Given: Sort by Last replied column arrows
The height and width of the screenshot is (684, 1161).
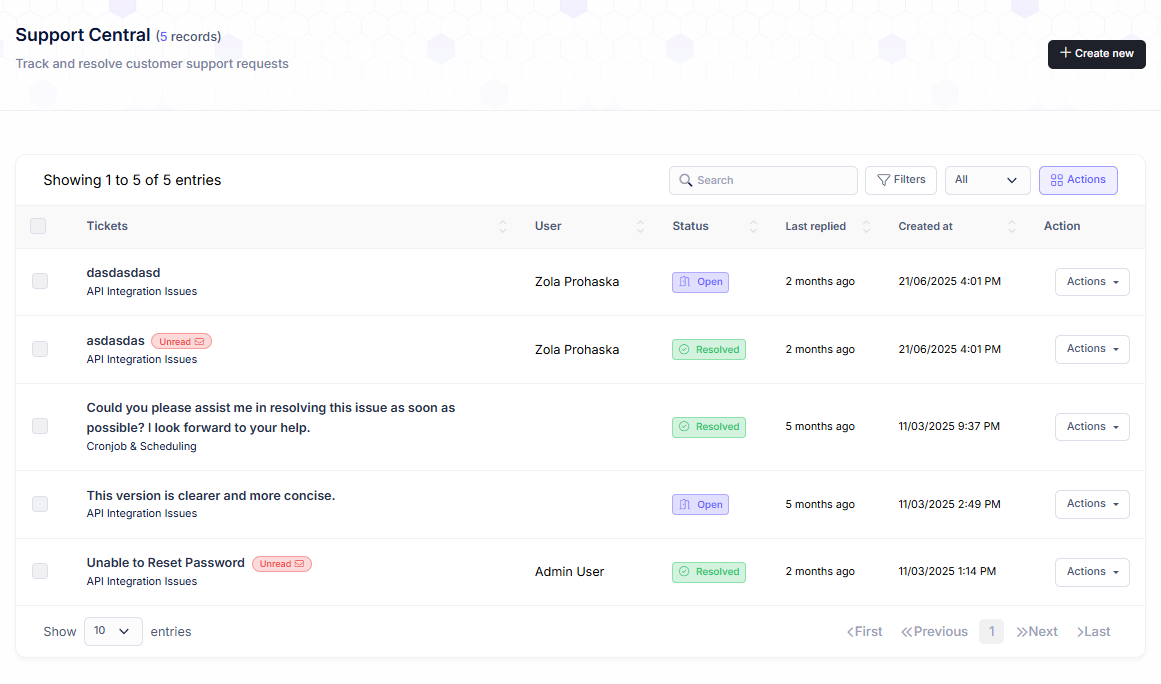Looking at the screenshot, I should [866, 227].
